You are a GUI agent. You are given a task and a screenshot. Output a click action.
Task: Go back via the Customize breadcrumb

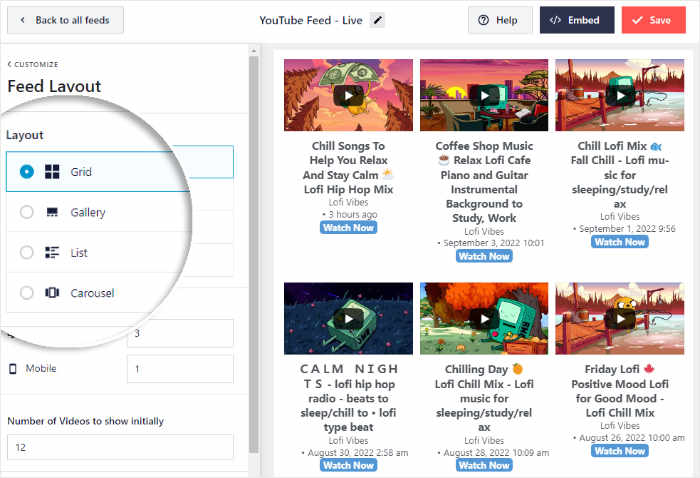(x=33, y=64)
